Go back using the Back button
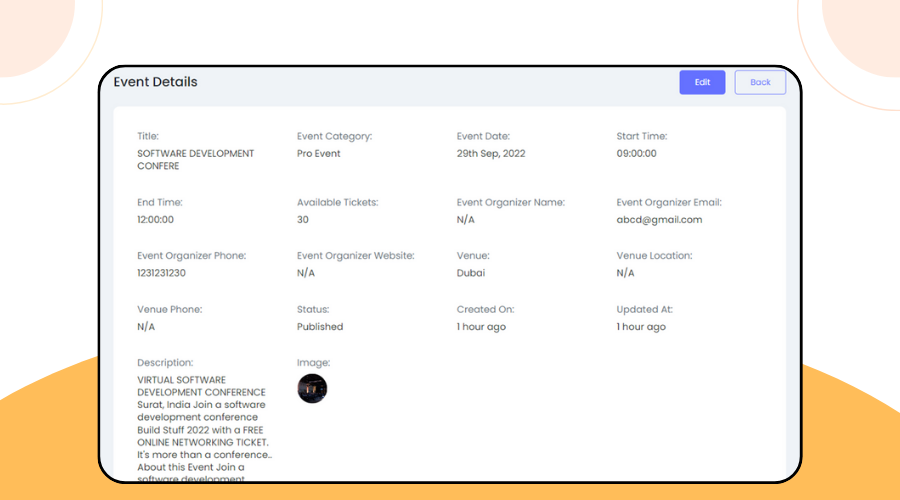Viewport: 900px width, 500px height. coord(760,82)
